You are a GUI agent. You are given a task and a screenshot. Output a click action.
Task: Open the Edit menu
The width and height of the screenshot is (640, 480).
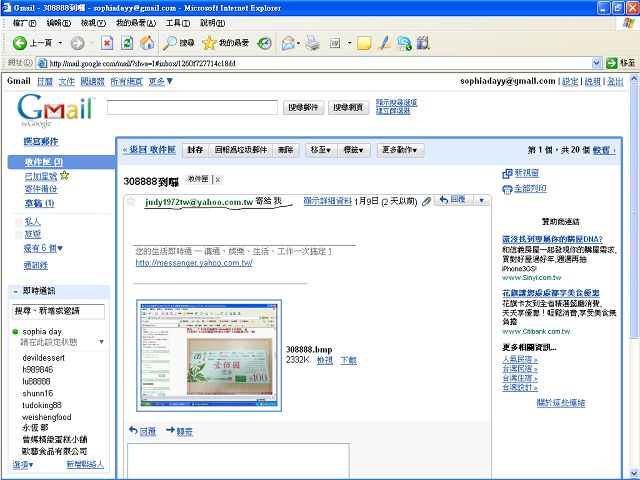[58, 23]
